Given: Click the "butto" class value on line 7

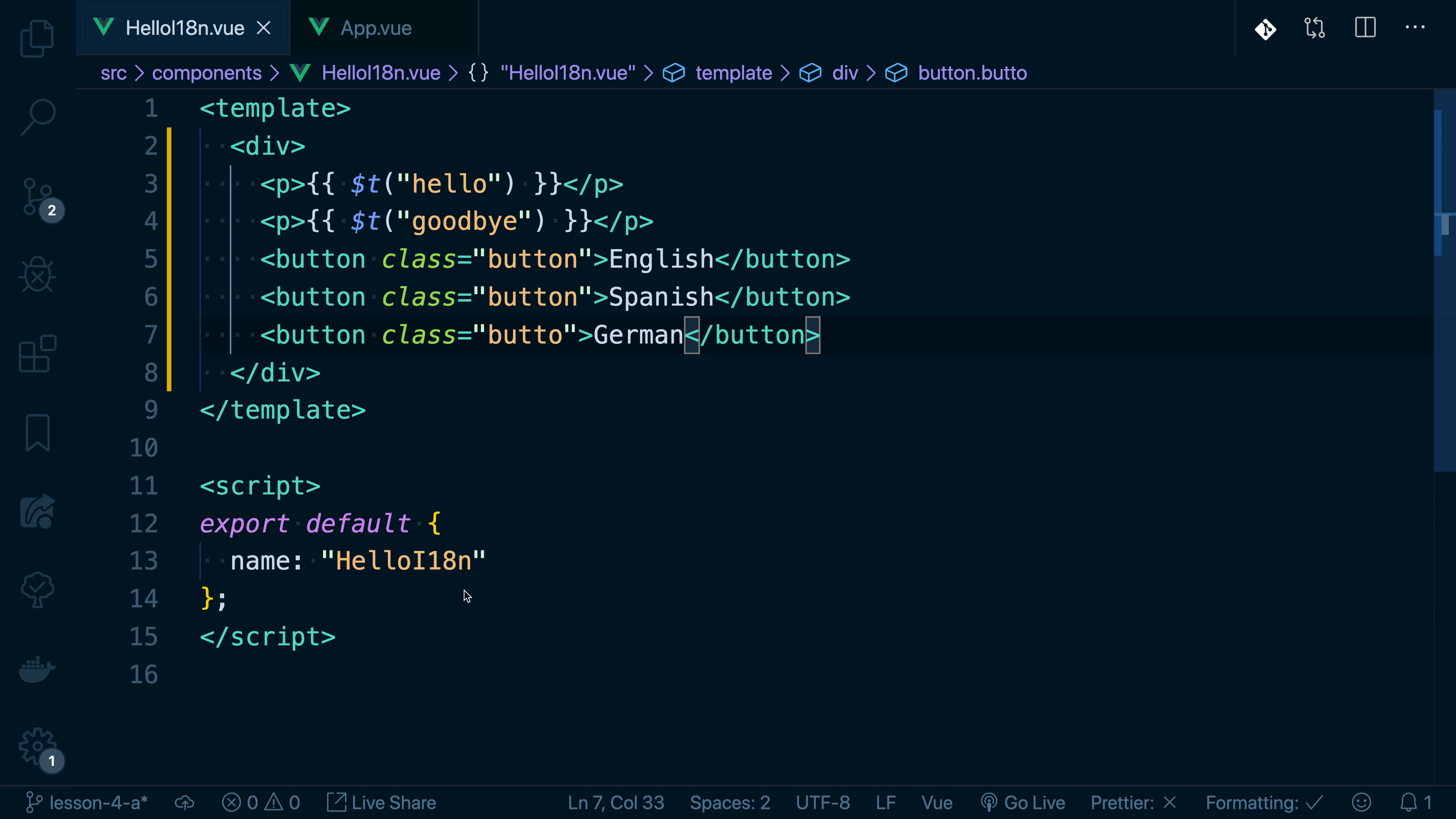Looking at the screenshot, I should (x=525, y=334).
